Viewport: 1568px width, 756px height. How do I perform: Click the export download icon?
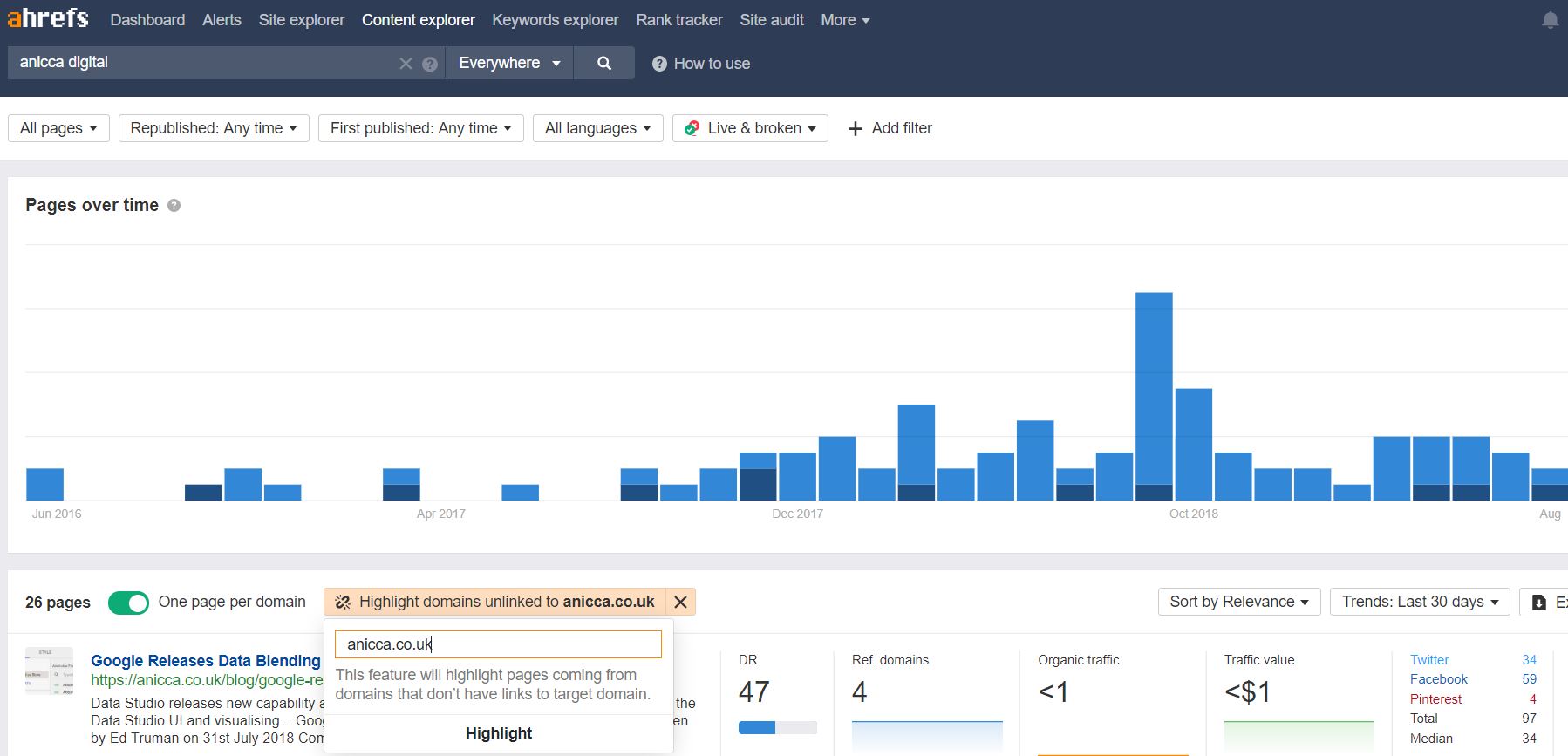(1539, 603)
